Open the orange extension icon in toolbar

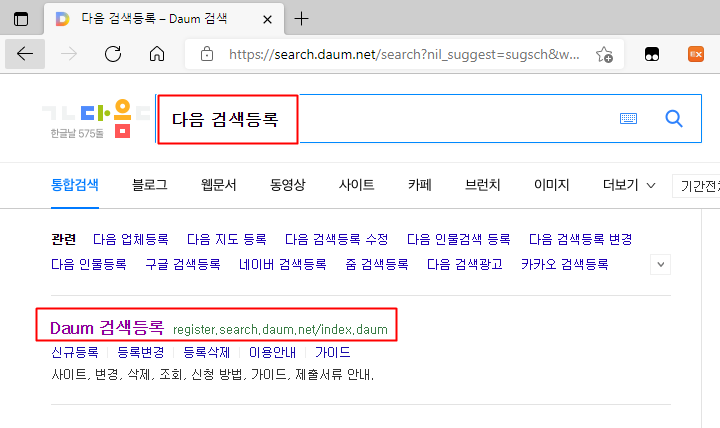pyautogui.click(x=696, y=54)
